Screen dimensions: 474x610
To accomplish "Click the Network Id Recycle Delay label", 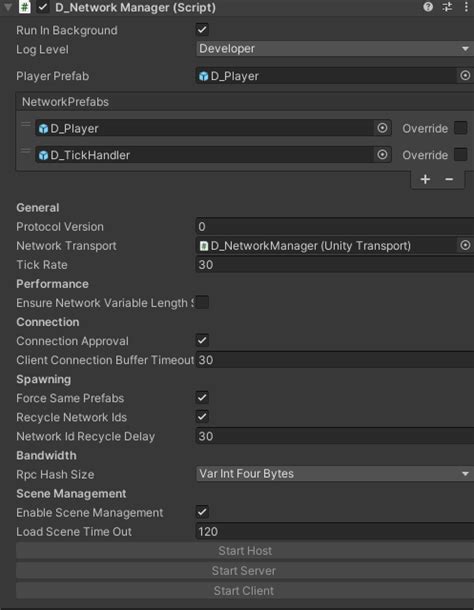I will click(86, 436).
